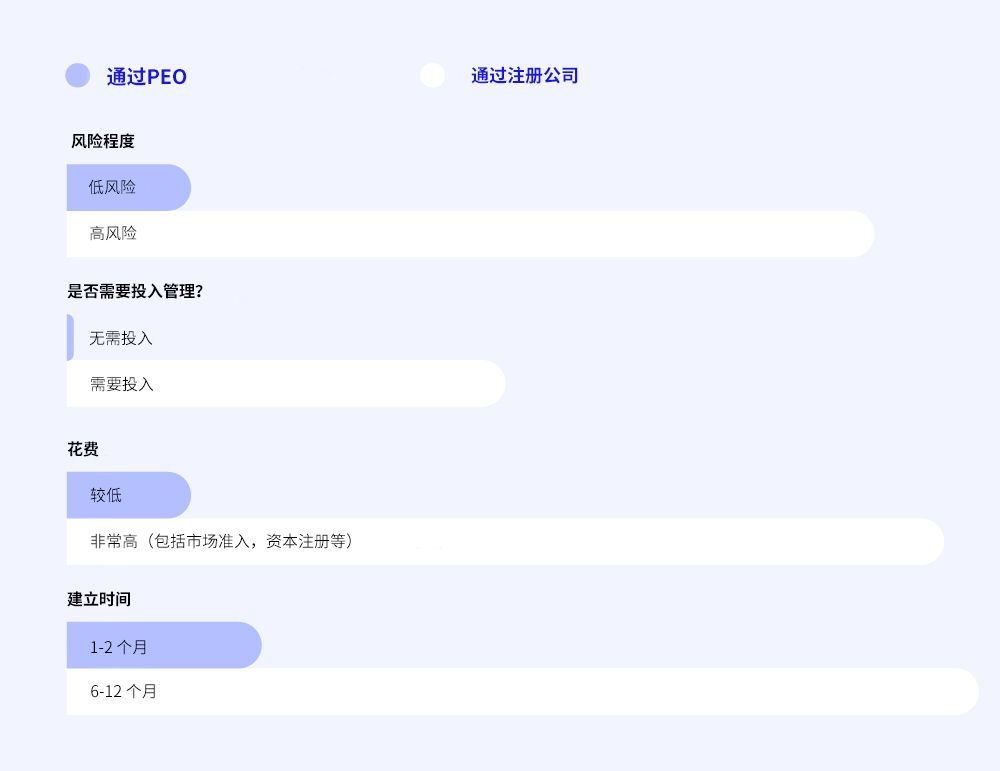Image resolution: width=1000 pixels, height=771 pixels.
Task: Click the 高风险 text label
Action: (x=113, y=234)
